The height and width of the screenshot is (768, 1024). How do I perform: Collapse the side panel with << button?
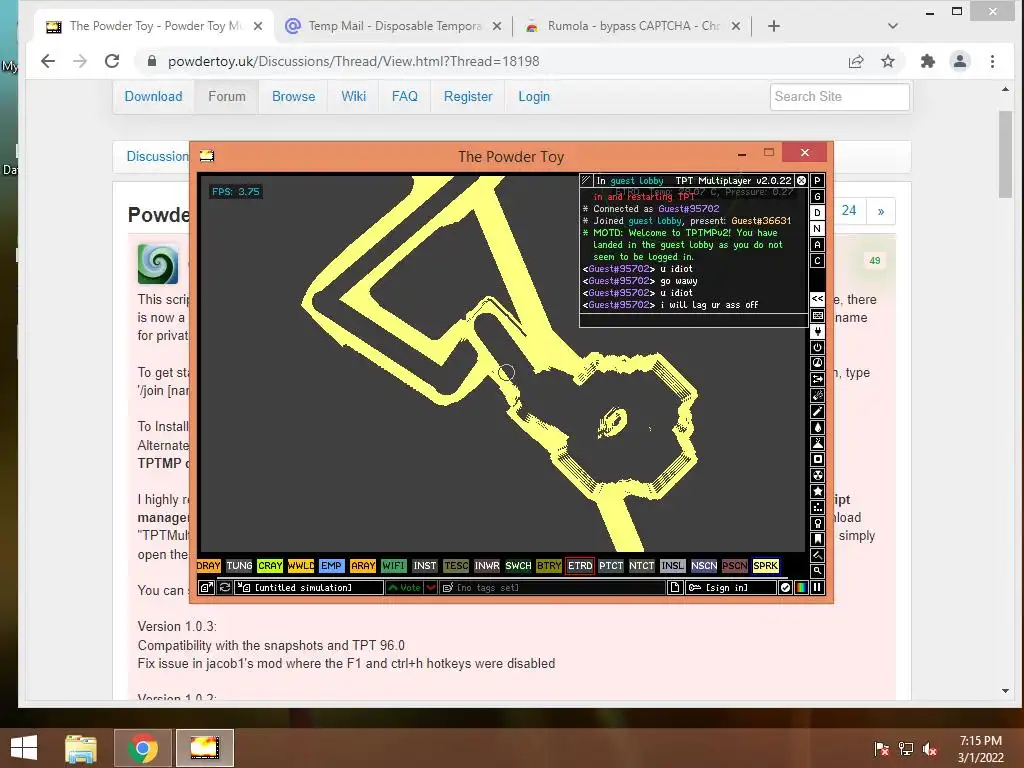pyautogui.click(x=817, y=298)
